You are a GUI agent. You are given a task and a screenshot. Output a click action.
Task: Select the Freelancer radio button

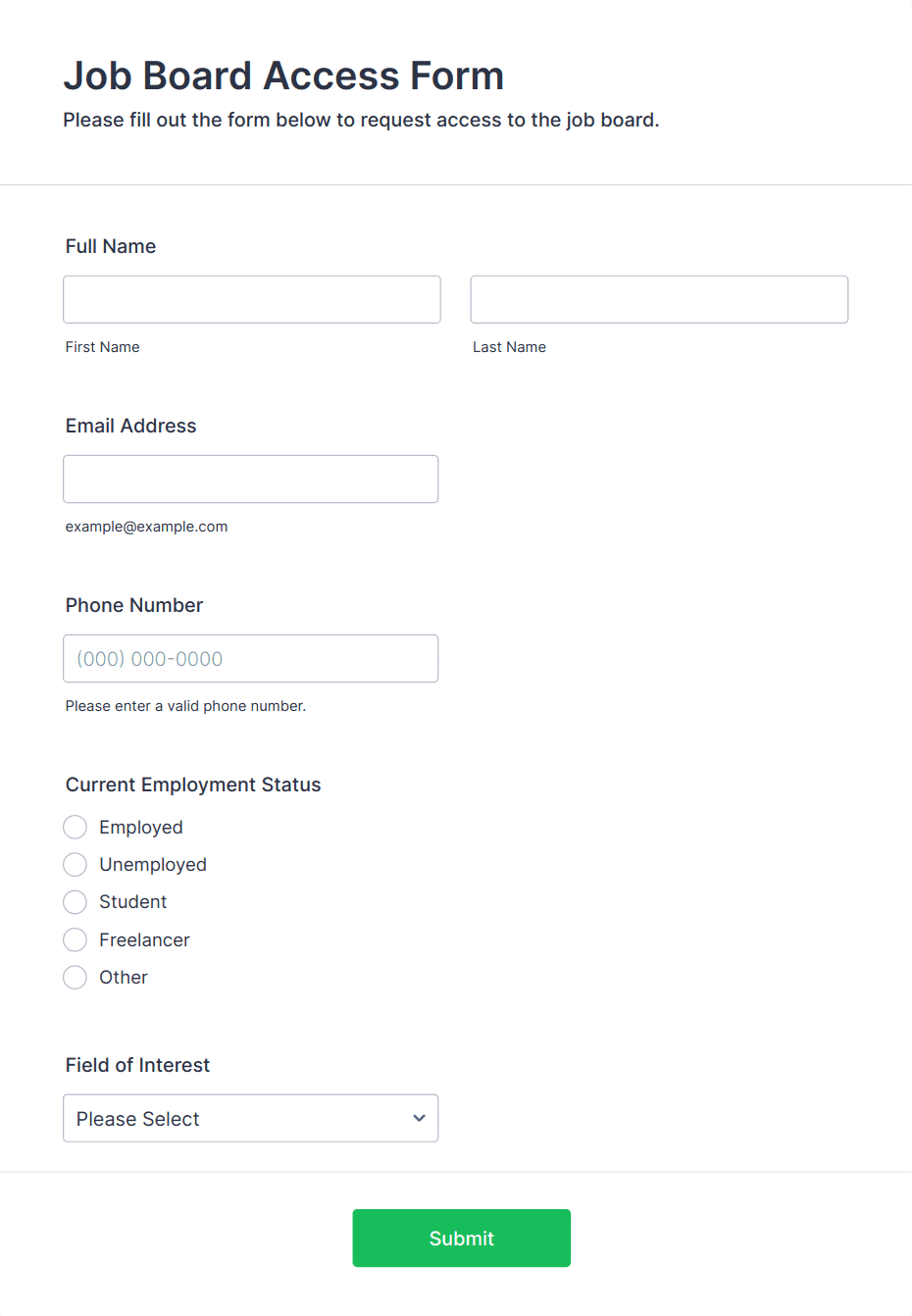75,939
